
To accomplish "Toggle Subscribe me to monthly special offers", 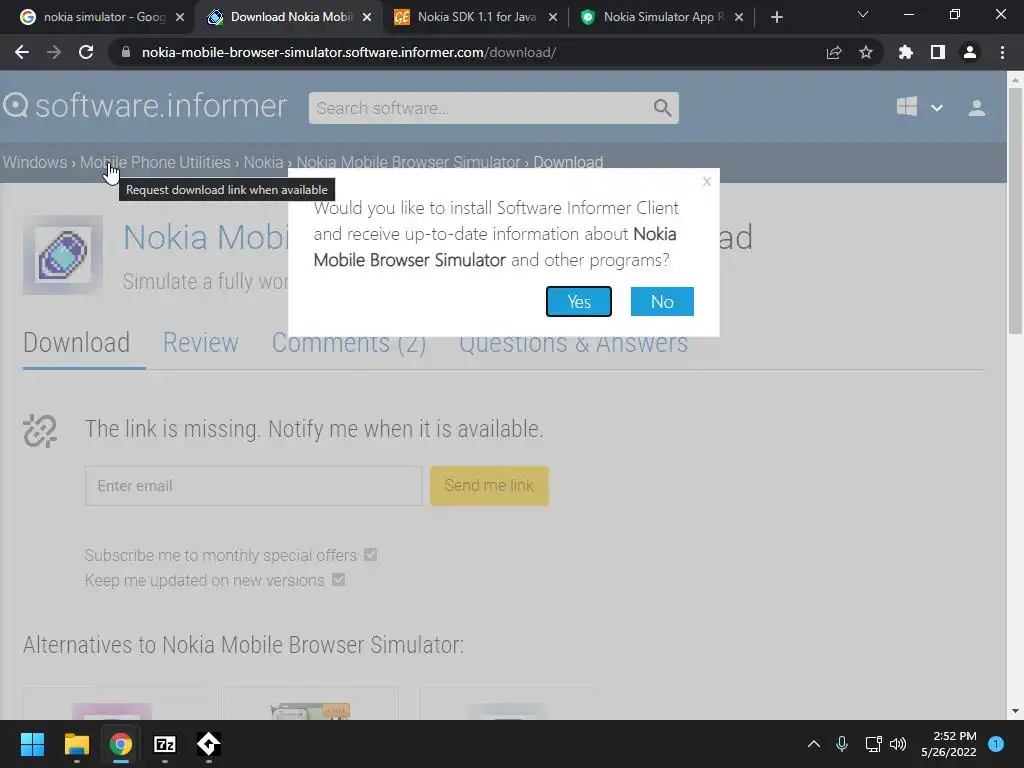I will coord(370,554).
